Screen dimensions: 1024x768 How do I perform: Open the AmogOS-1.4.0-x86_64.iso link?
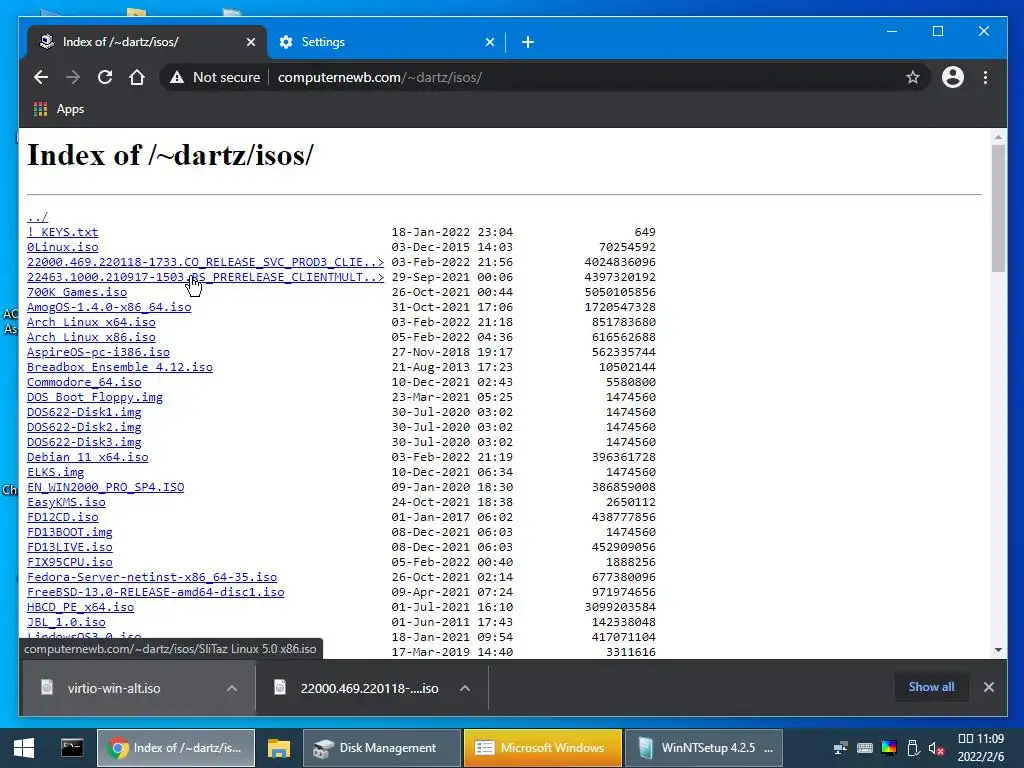point(109,307)
